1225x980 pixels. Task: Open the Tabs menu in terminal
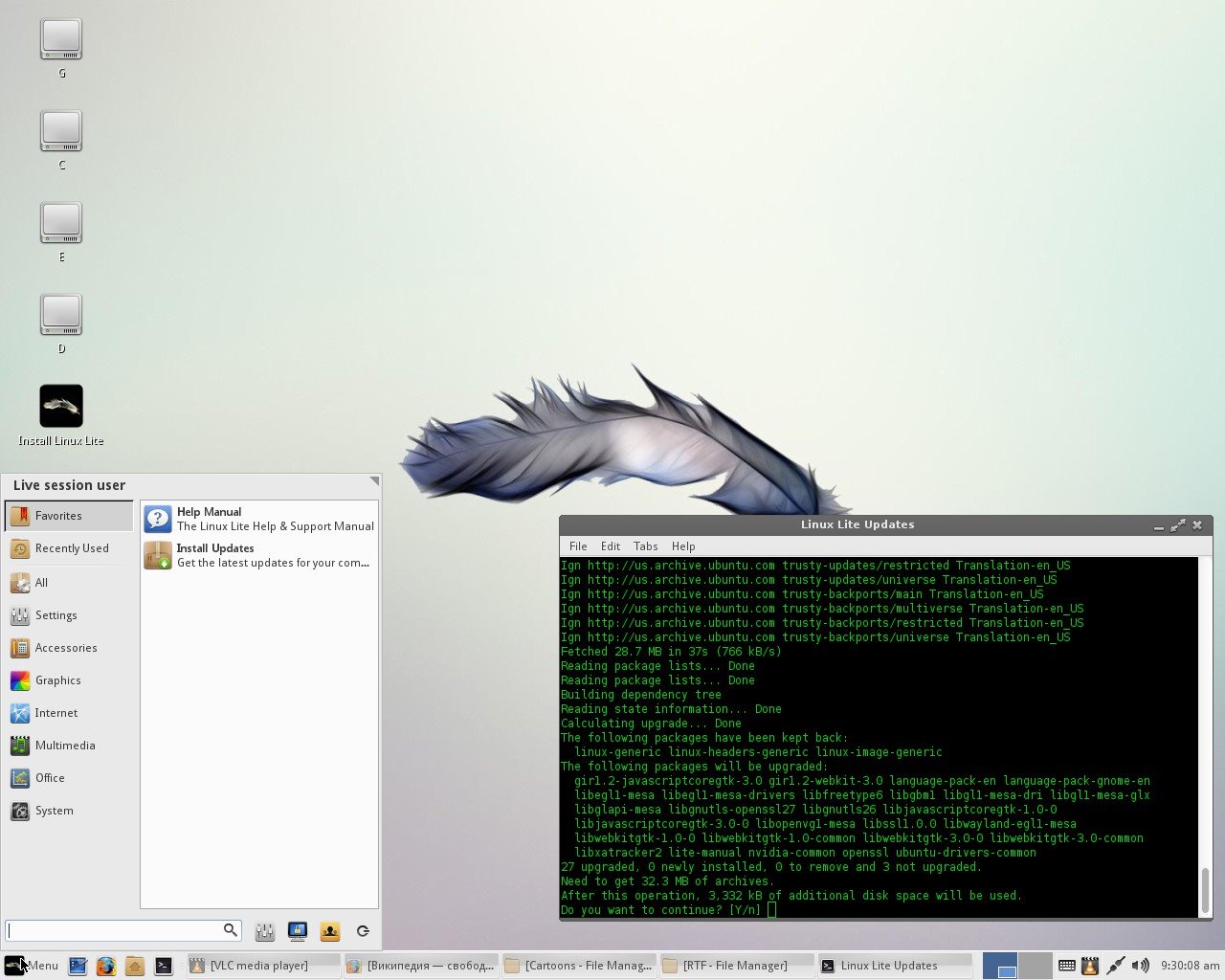[x=646, y=546]
